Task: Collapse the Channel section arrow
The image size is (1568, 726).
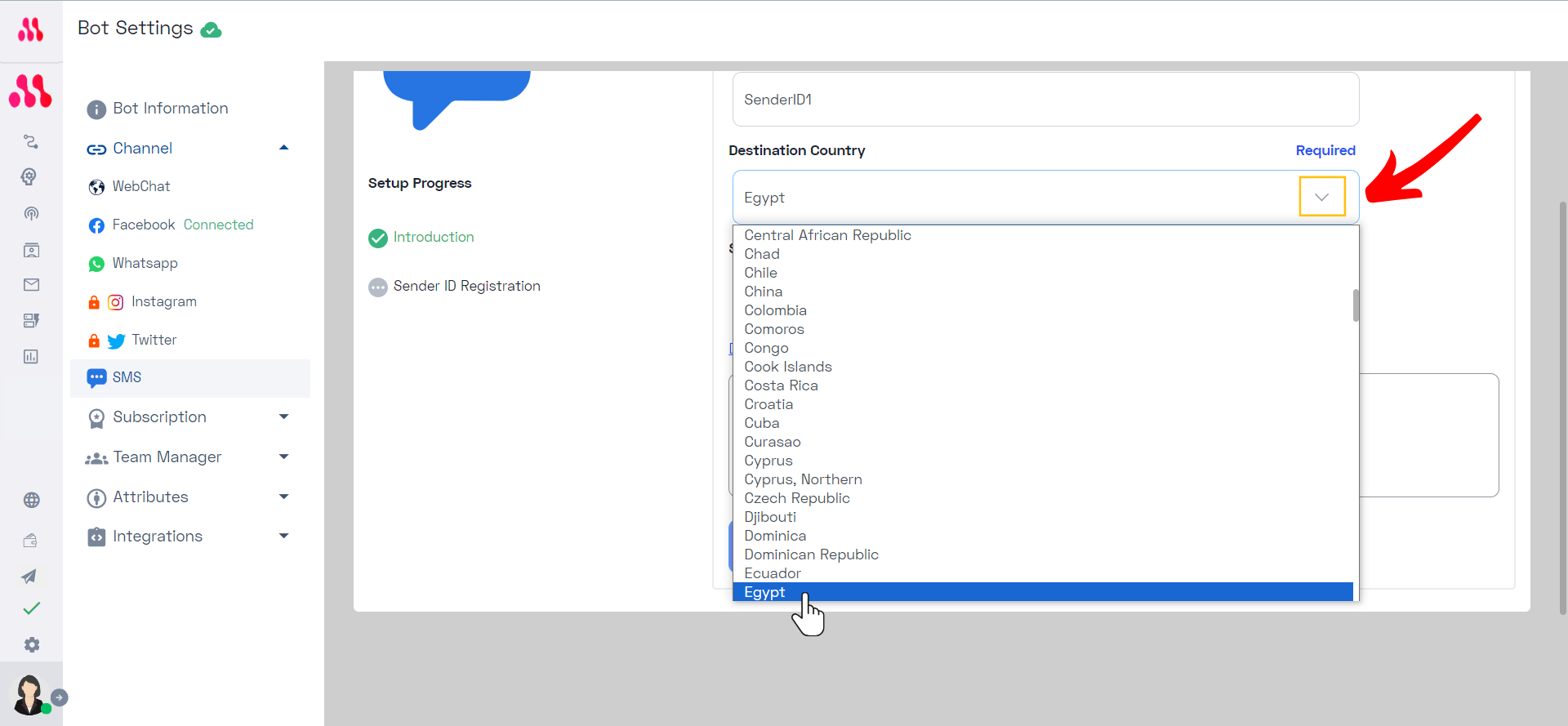Action: [284, 148]
